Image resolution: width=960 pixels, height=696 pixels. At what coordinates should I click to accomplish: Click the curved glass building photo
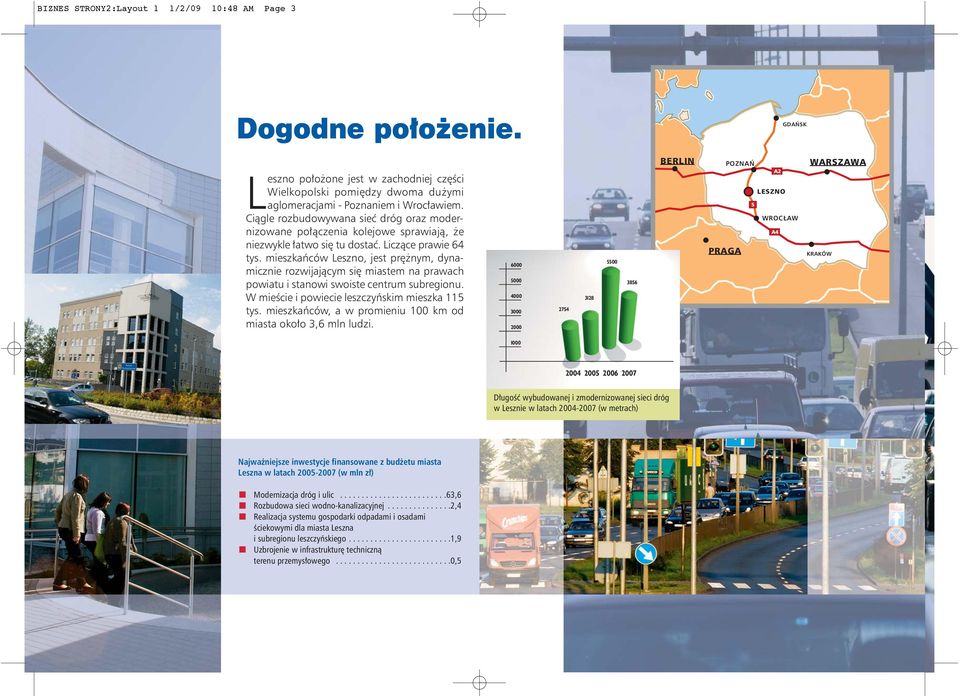coord(122,149)
